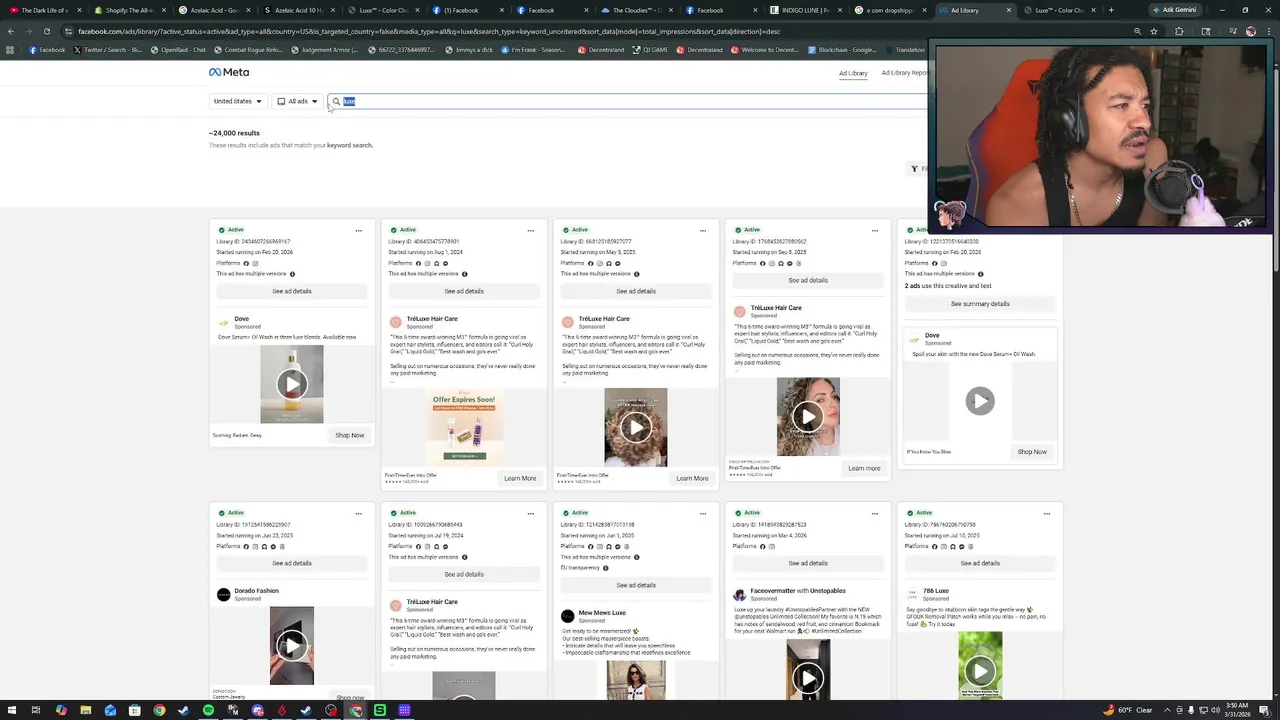Open the OpenRaid - Chat bookmark
This screenshot has height=720, width=1280.
tap(177, 50)
